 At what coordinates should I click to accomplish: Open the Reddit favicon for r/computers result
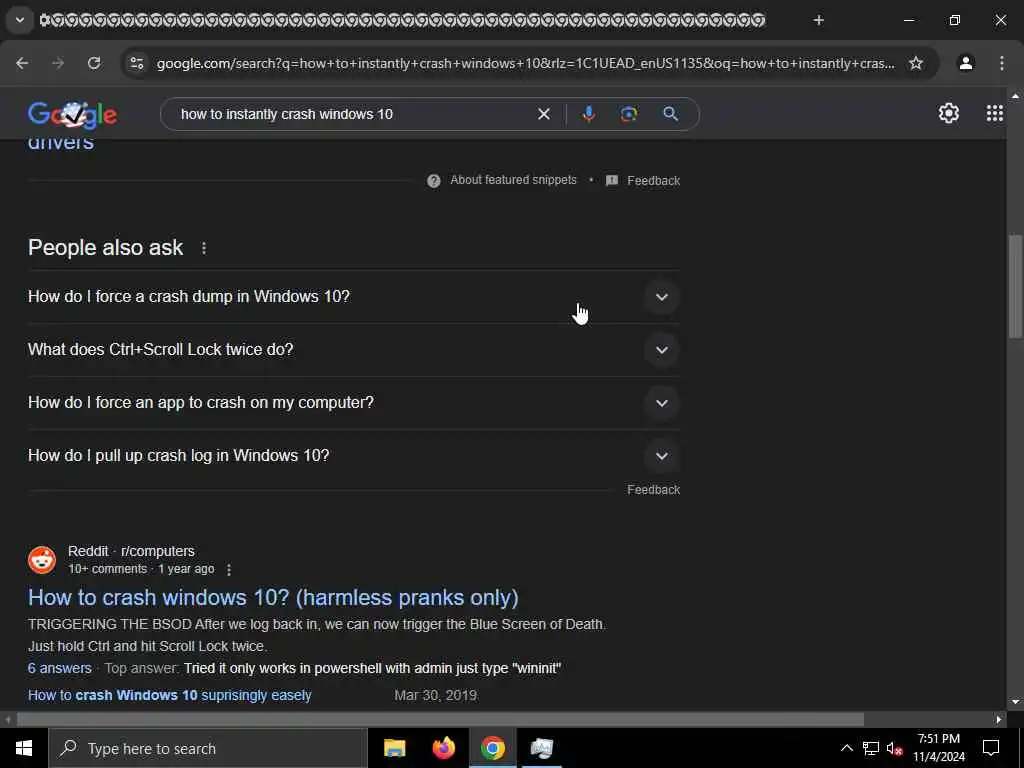point(42,560)
